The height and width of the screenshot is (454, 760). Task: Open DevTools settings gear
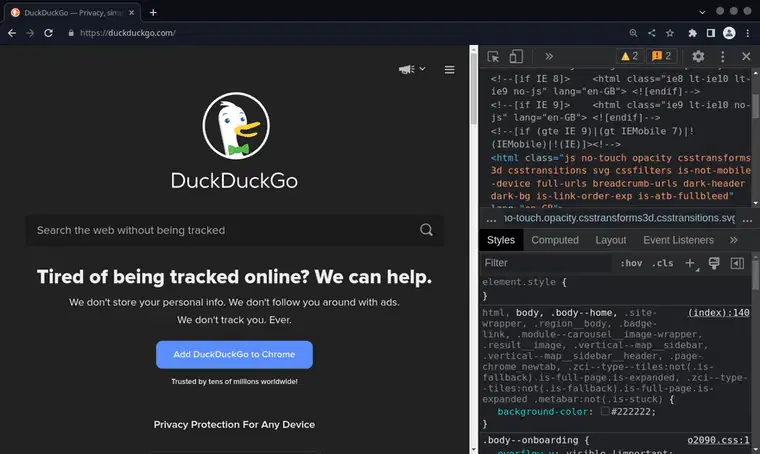pos(698,56)
